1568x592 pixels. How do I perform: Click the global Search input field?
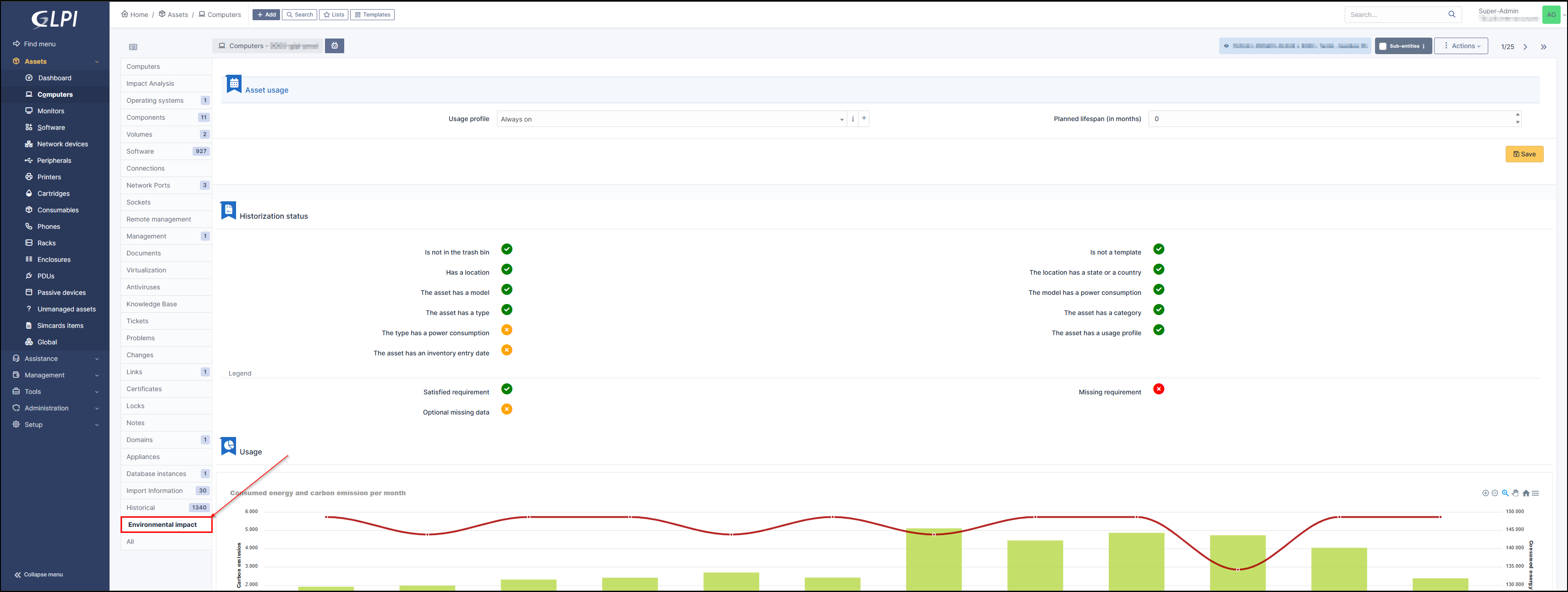point(1394,15)
